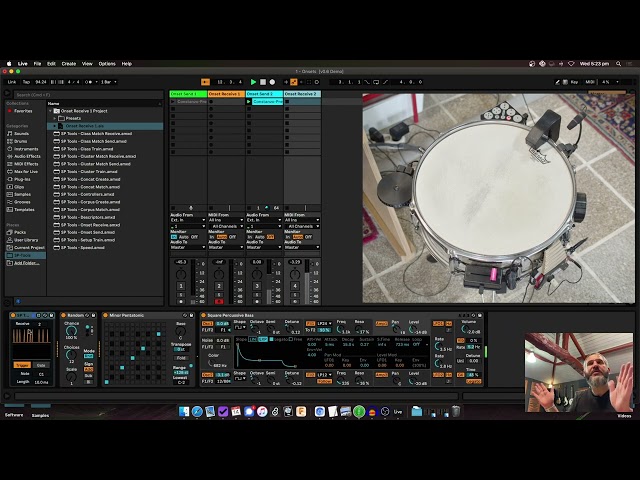Image resolution: width=640 pixels, height=480 pixels.
Task: Select the tempo field showing 94.24
Action: (41, 82)
